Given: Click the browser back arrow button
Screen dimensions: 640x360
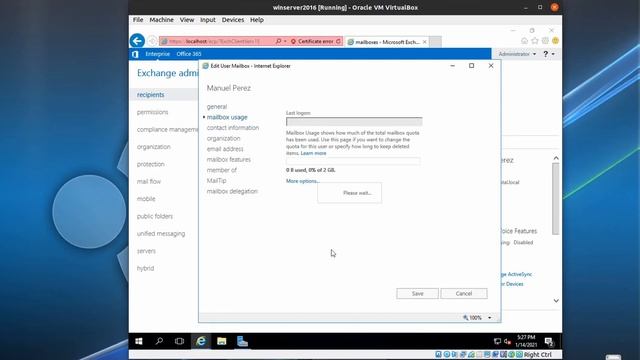Looking at the screenshot, I should 138,41.
